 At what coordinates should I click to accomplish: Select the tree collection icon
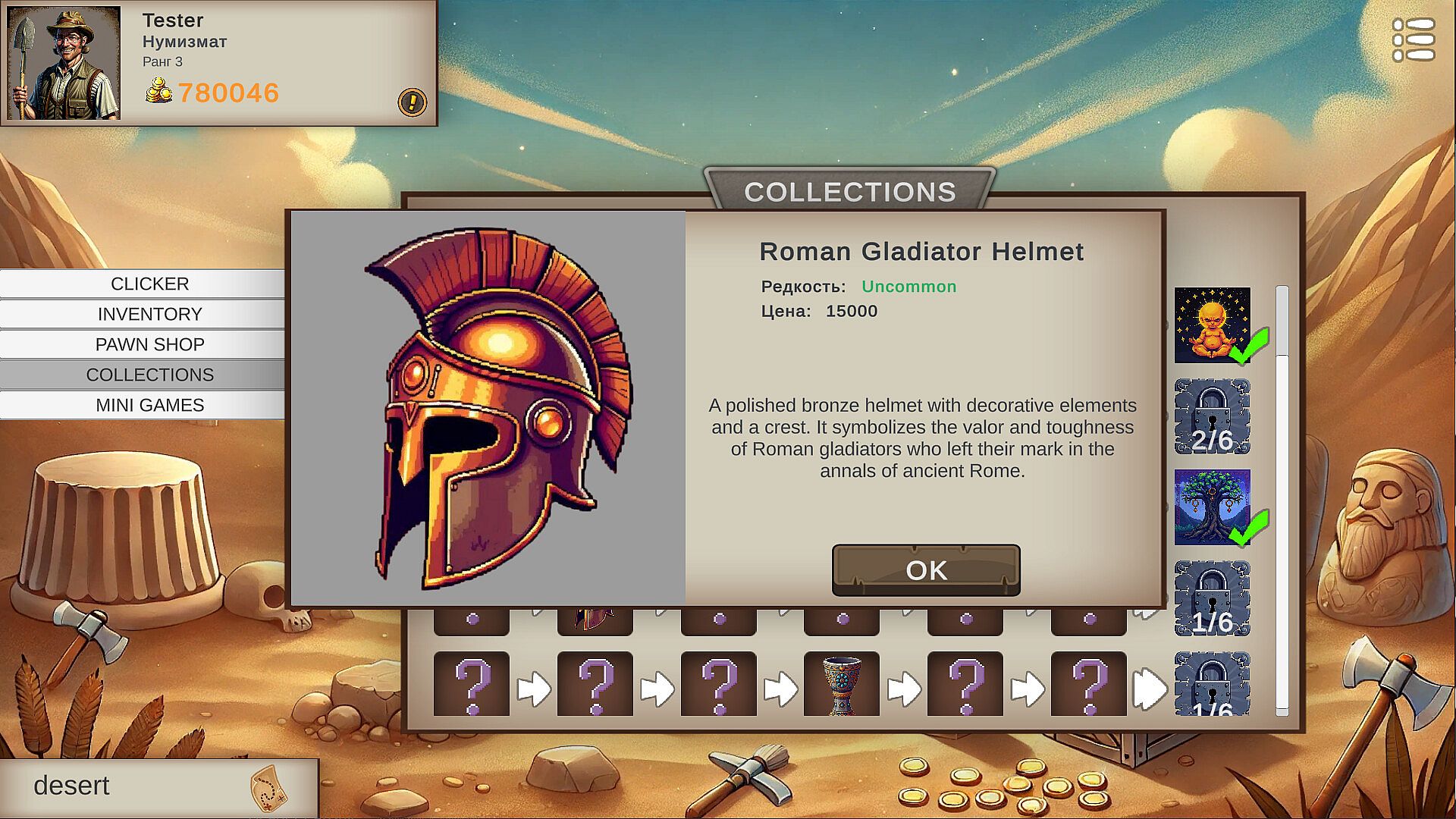pos(1213,507)
